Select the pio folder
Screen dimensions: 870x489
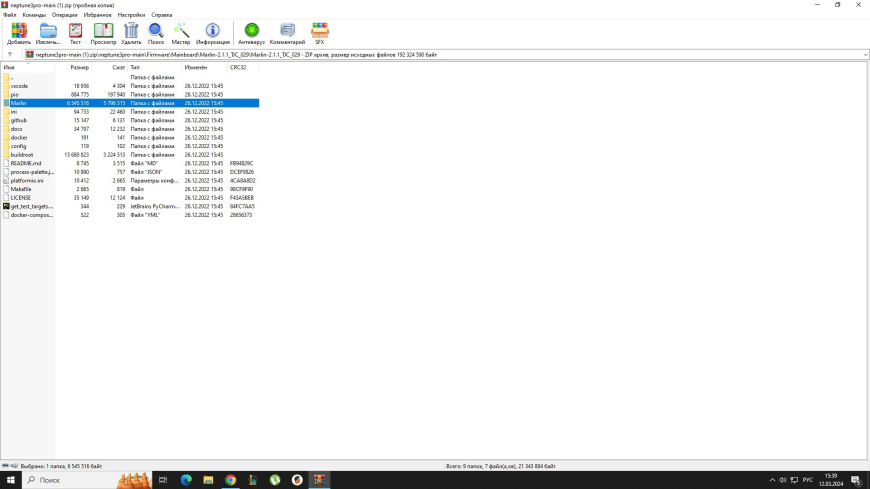click(14, 94)
